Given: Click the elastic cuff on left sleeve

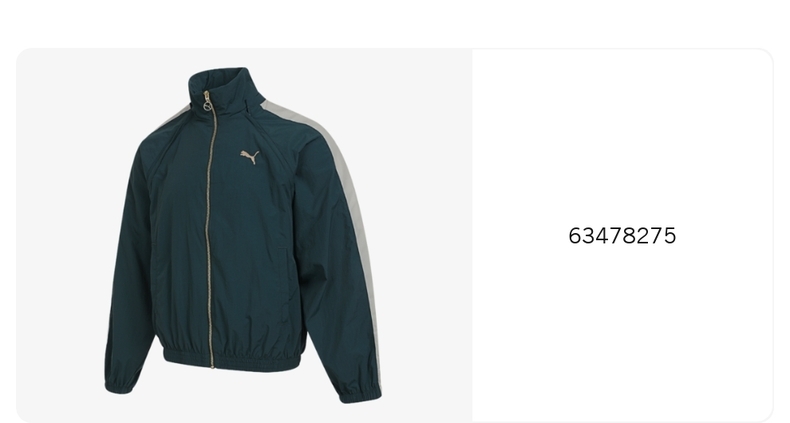Looking at the screenshot, I should click(x=120, y=386).
